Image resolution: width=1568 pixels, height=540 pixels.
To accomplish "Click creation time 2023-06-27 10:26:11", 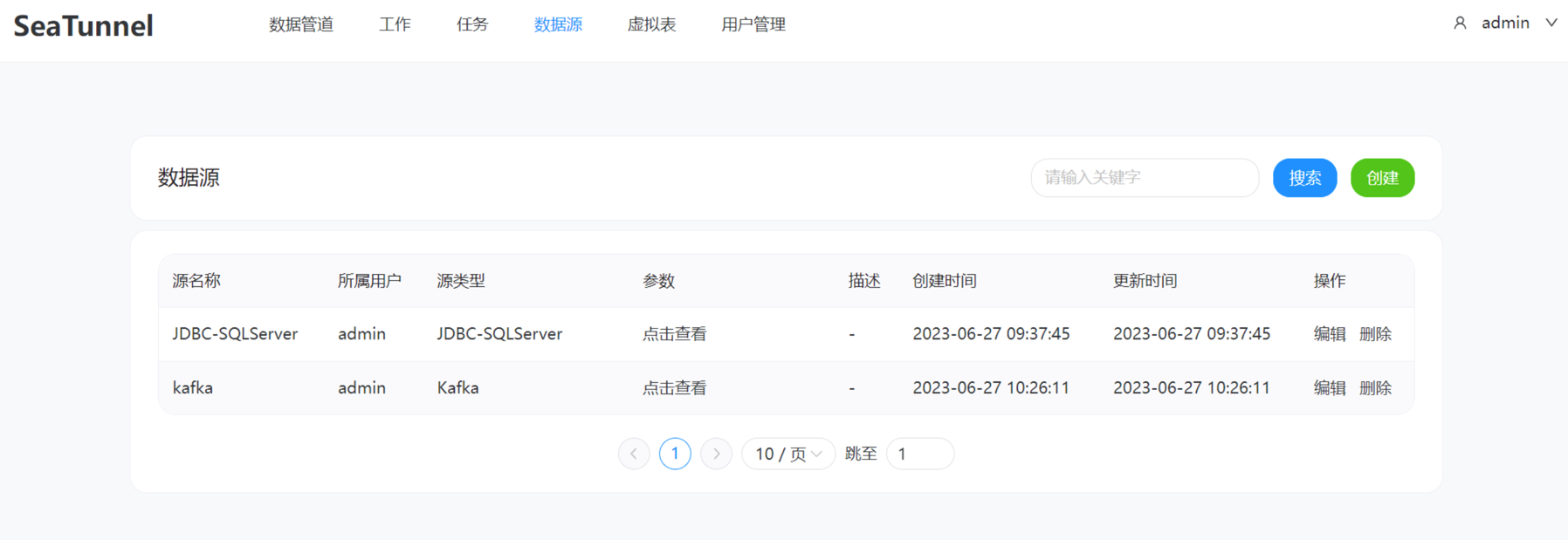I will [x=991, y=388].
